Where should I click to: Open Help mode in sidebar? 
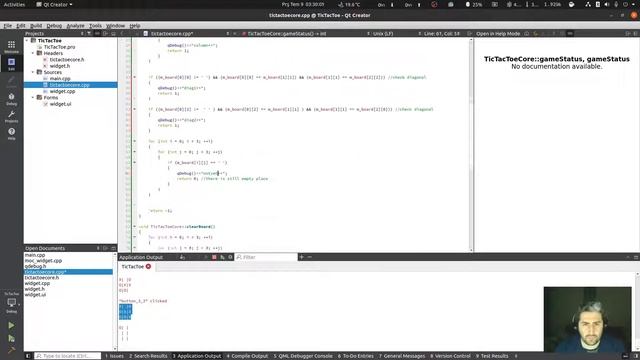[x=11, y=134]
